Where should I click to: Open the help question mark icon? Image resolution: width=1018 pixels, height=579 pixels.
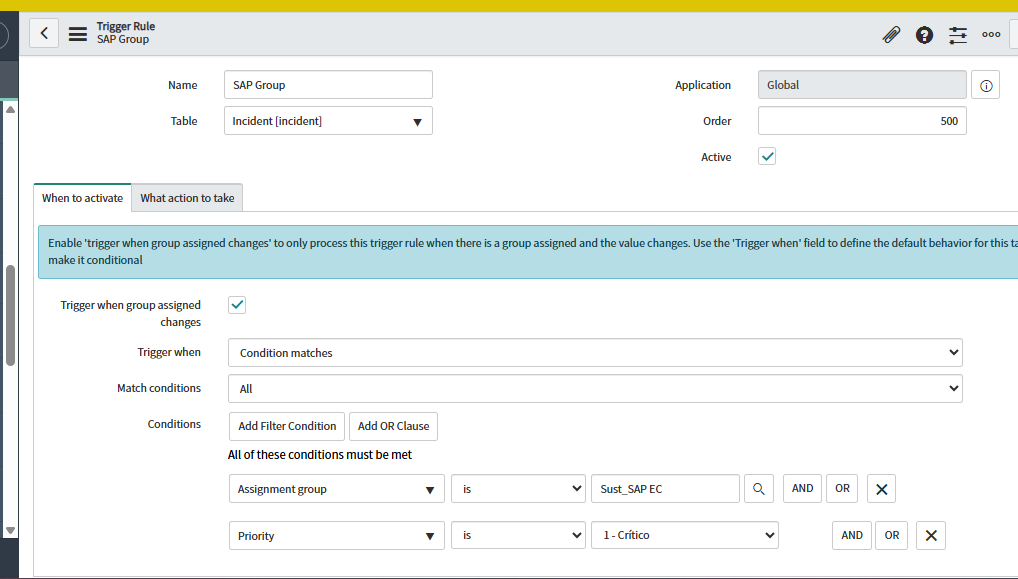click(x=924, y=35)
